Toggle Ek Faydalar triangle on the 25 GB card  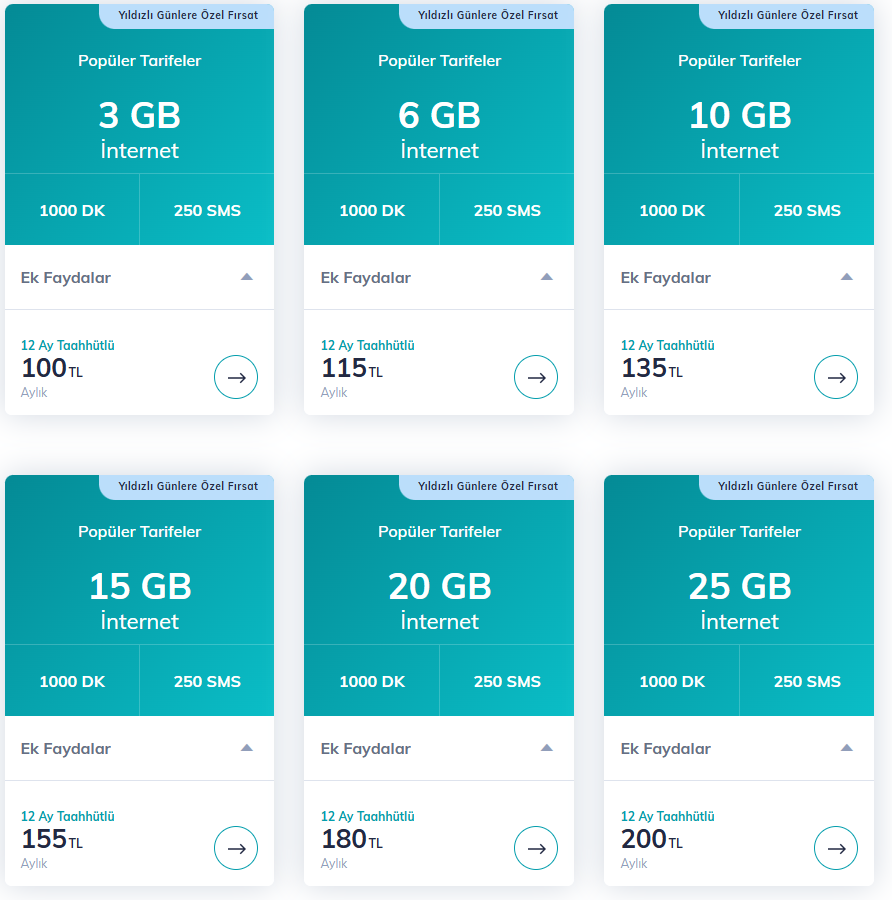coord(847,748)
